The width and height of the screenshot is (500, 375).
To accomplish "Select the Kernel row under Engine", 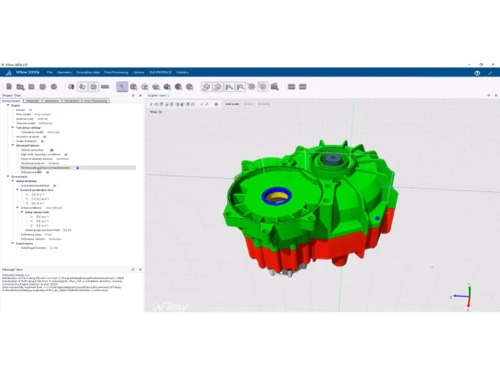I will (x=24, y=110).
